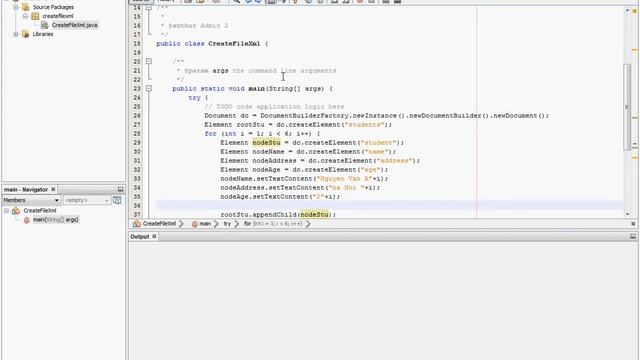Select the Libraries entry
This screenshot has height=360, width=640.
point(43,34)
